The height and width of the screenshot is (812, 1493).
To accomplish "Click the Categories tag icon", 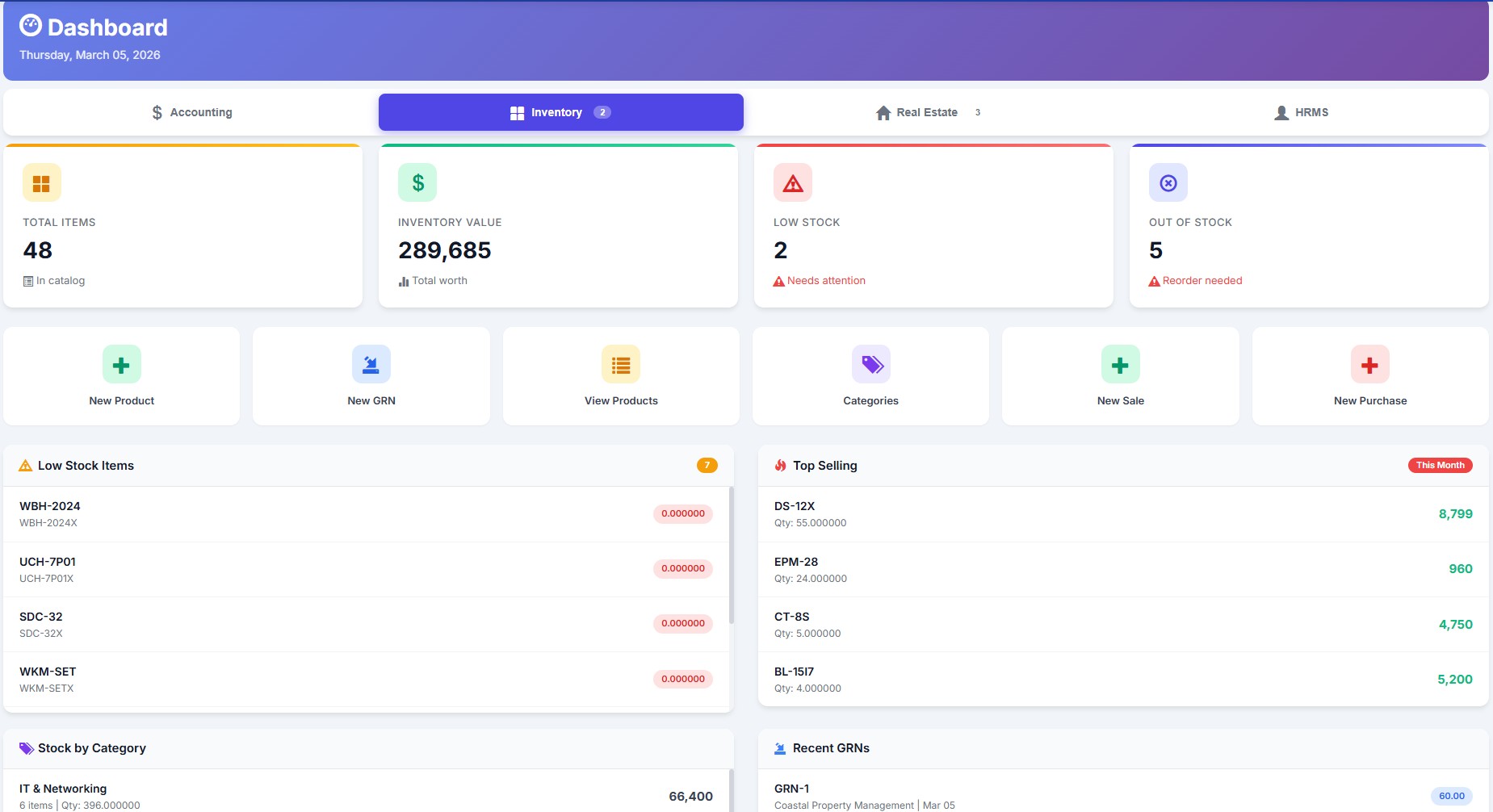I will (x=871, y=364).
